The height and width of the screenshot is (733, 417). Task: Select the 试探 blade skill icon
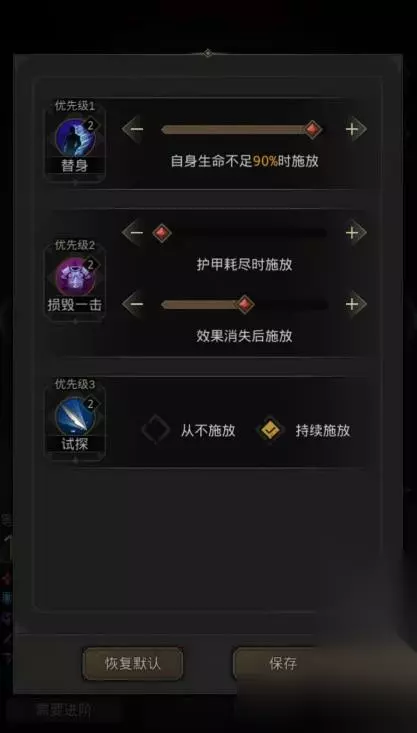(x=75, y=417)
